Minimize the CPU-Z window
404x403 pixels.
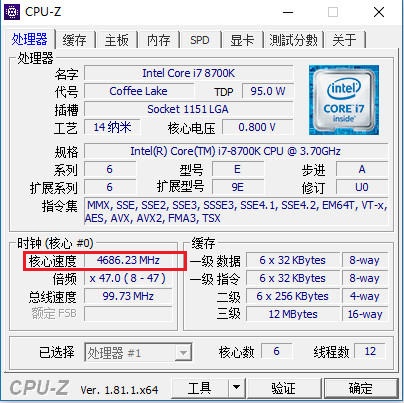coord(288,12)
